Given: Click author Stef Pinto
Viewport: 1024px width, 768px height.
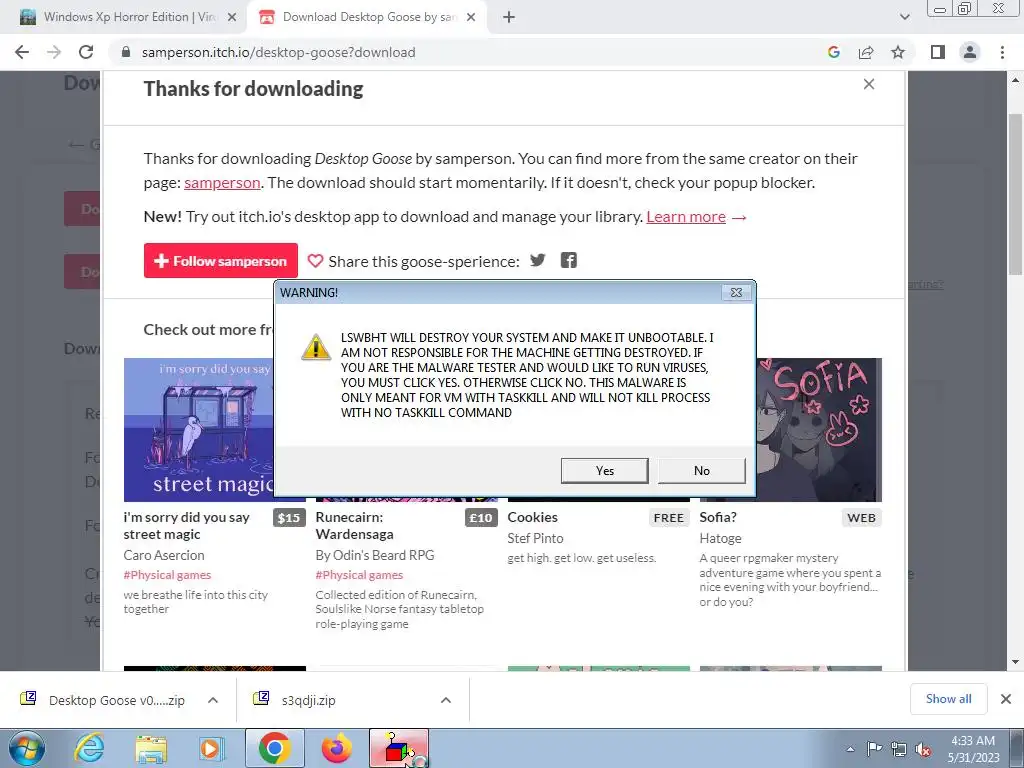Looking at the screenshot, I should 536,538.
